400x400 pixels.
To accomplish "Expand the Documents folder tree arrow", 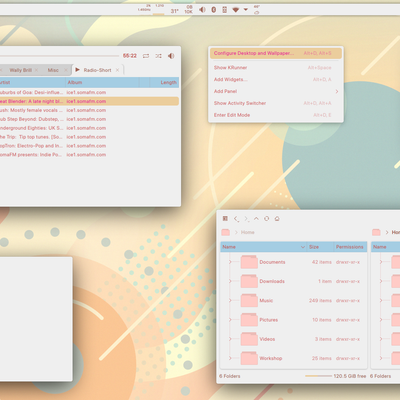I will (230, 262).
